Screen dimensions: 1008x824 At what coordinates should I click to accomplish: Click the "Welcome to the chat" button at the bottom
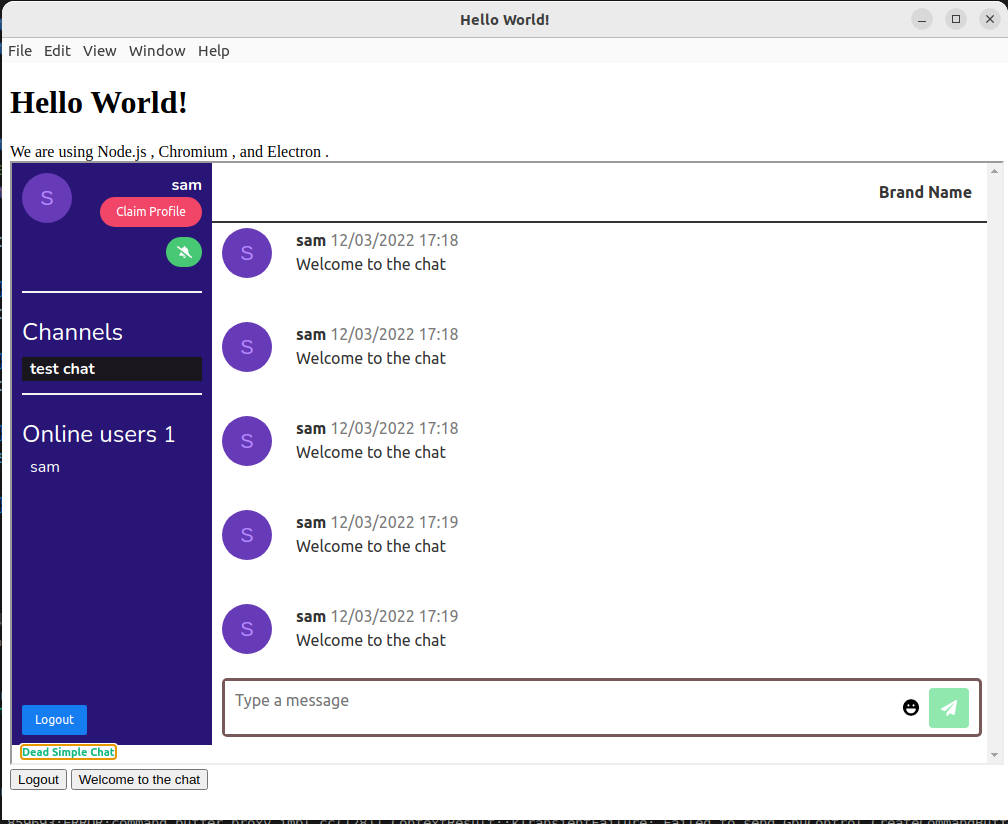[138, 779]
